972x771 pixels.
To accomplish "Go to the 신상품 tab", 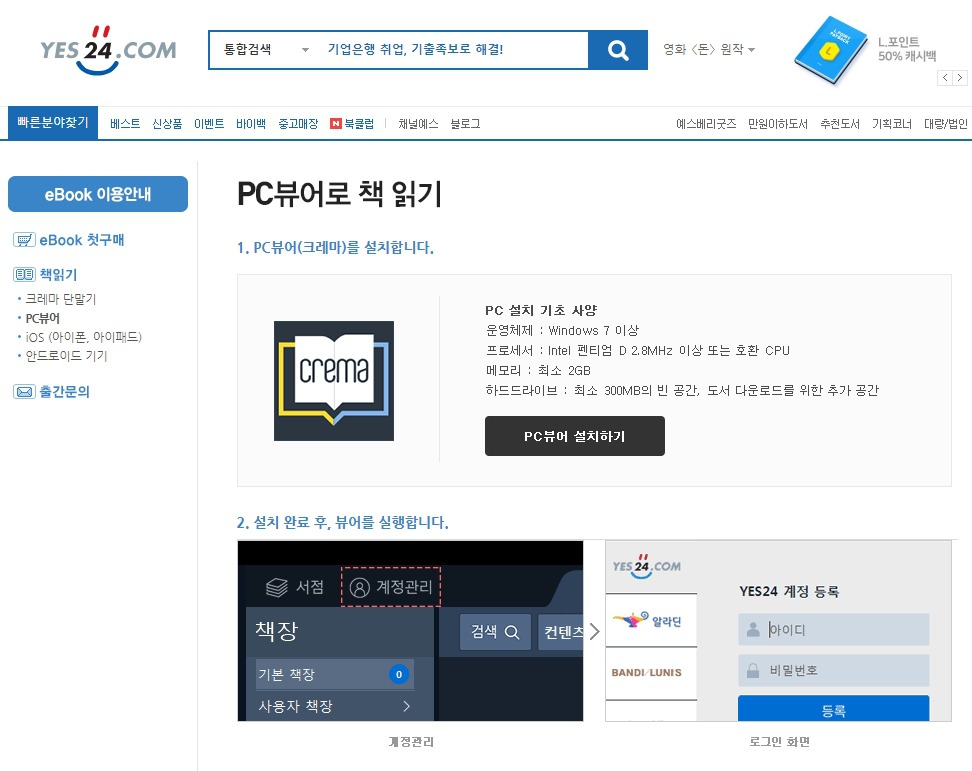I will click(x=167, y=124).
